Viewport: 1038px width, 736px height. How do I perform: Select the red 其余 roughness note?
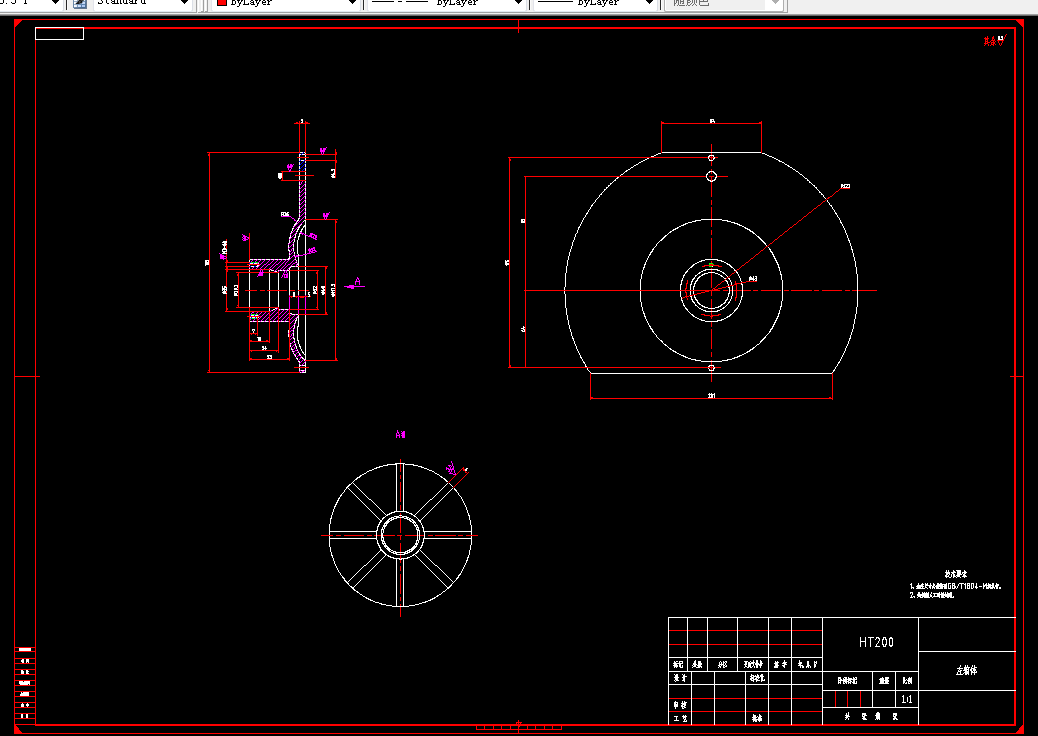coord(993,41)
